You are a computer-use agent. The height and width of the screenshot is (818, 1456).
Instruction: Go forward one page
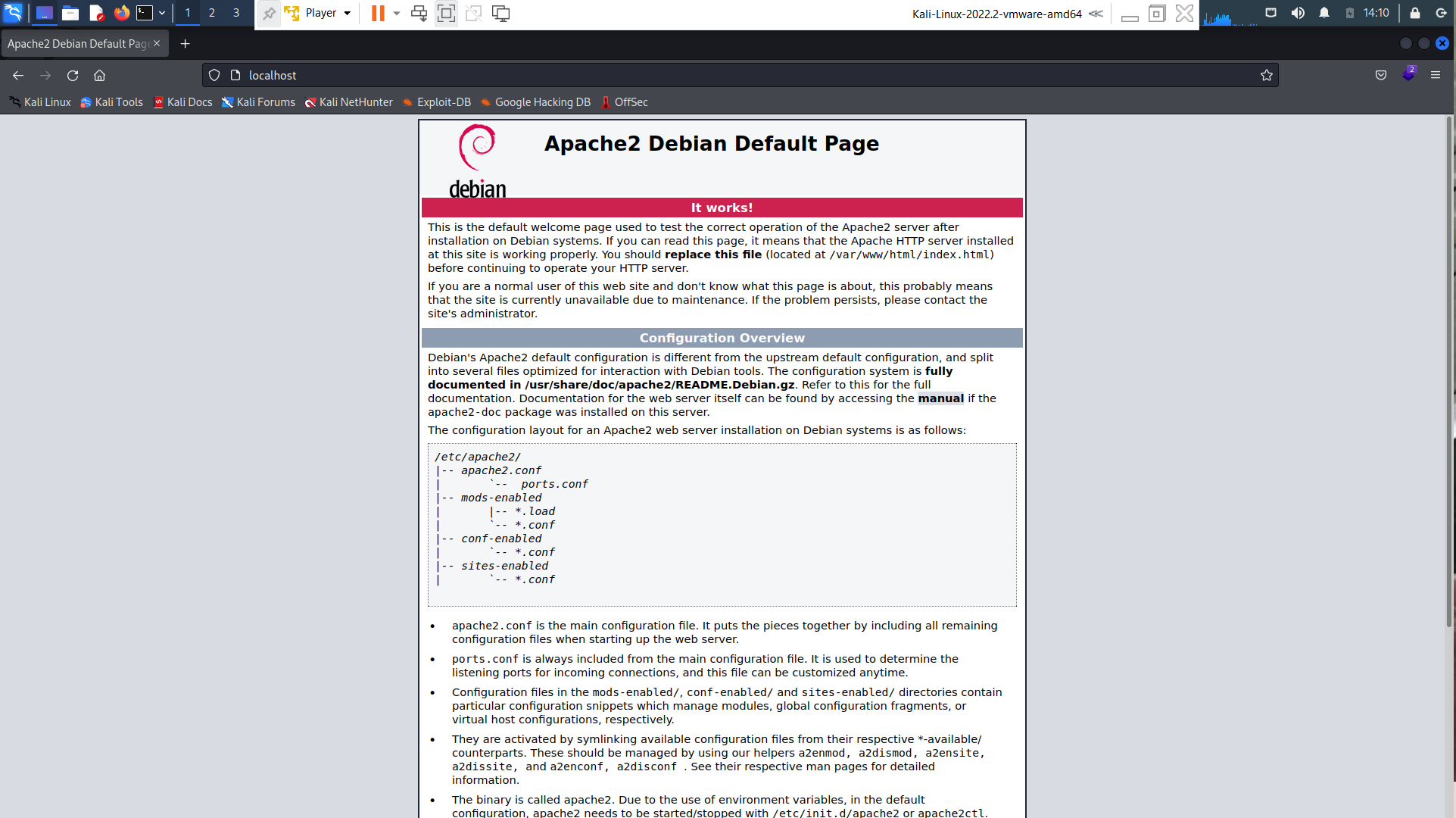(45, 75)
